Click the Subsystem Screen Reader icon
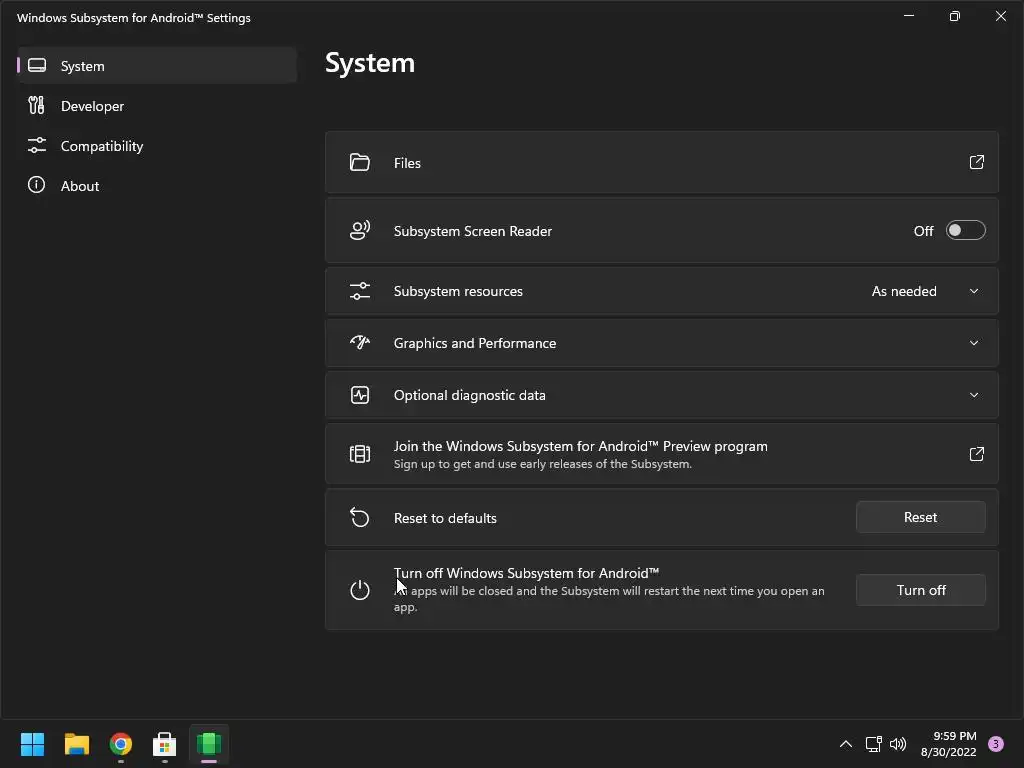The image size is (1024, 768). pos(360,230)
